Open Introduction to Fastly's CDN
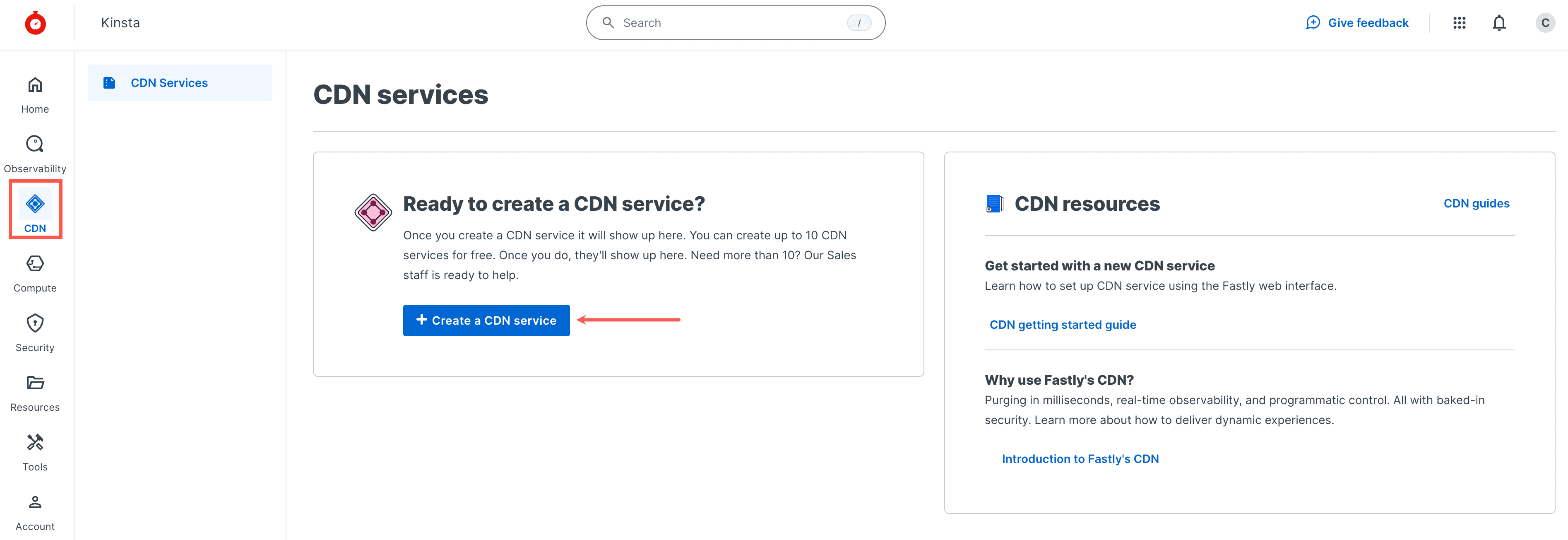Image resolution: width=1568 pixels, height=540 pixels. [x=1080, y=458]
